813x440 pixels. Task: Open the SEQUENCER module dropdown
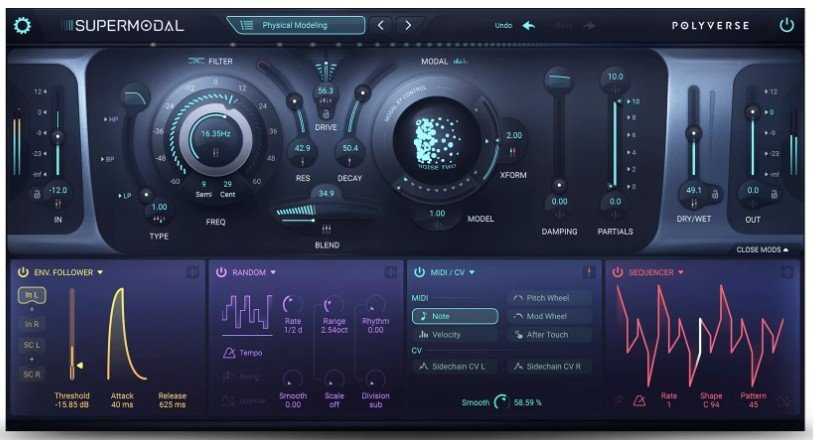(x=681, y=272)
